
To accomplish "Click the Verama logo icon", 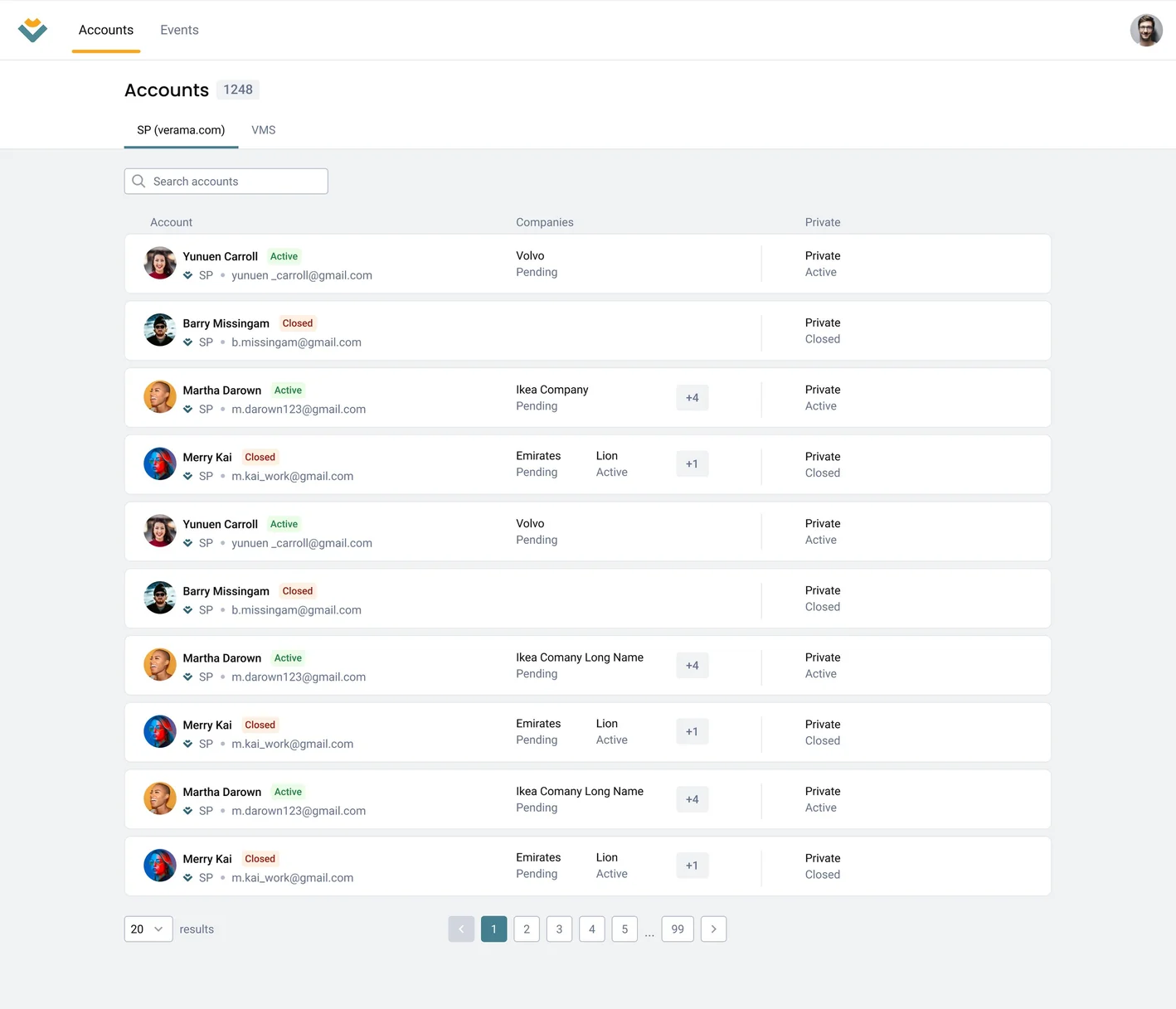I will point(32,30).
